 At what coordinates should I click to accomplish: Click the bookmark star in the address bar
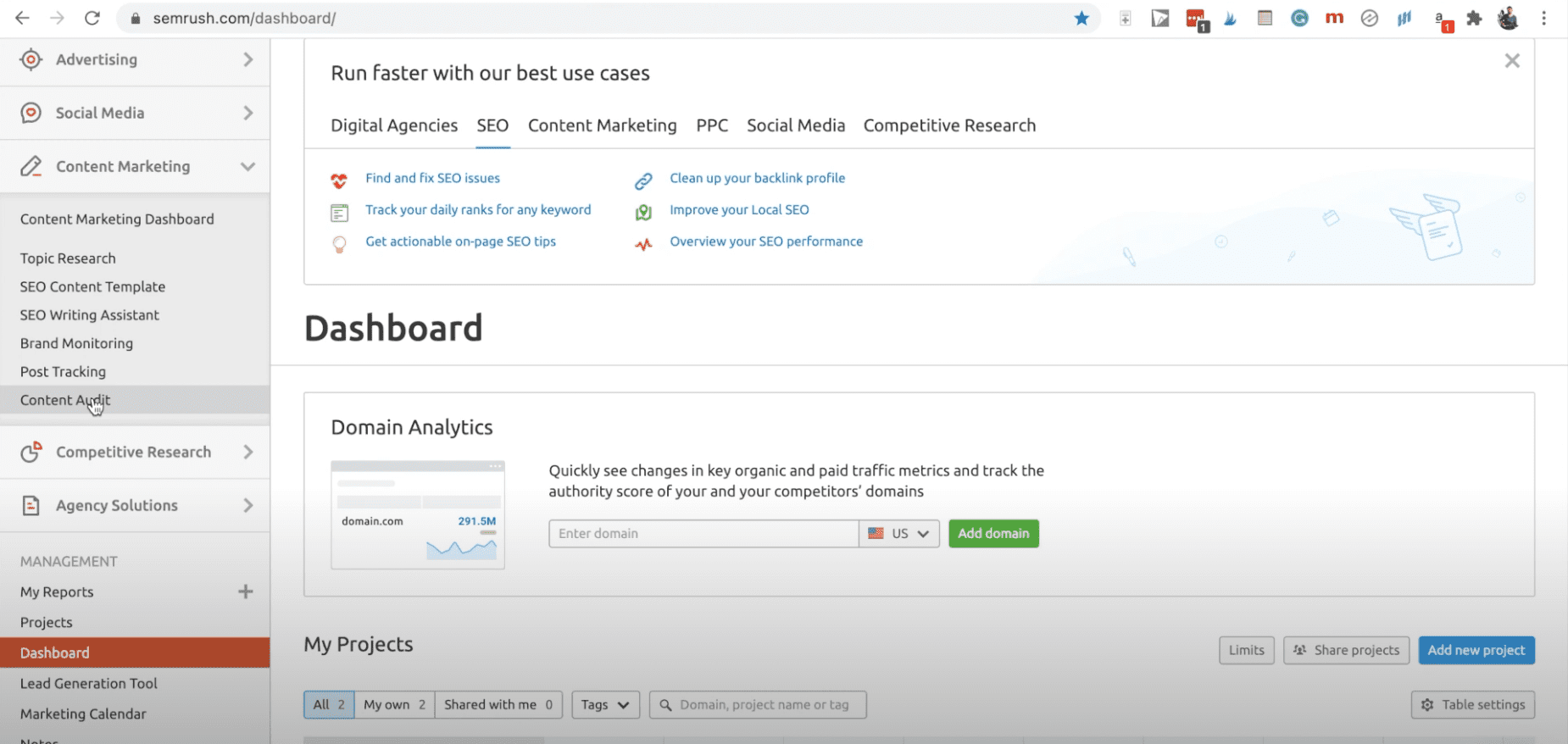point(1081,18)
